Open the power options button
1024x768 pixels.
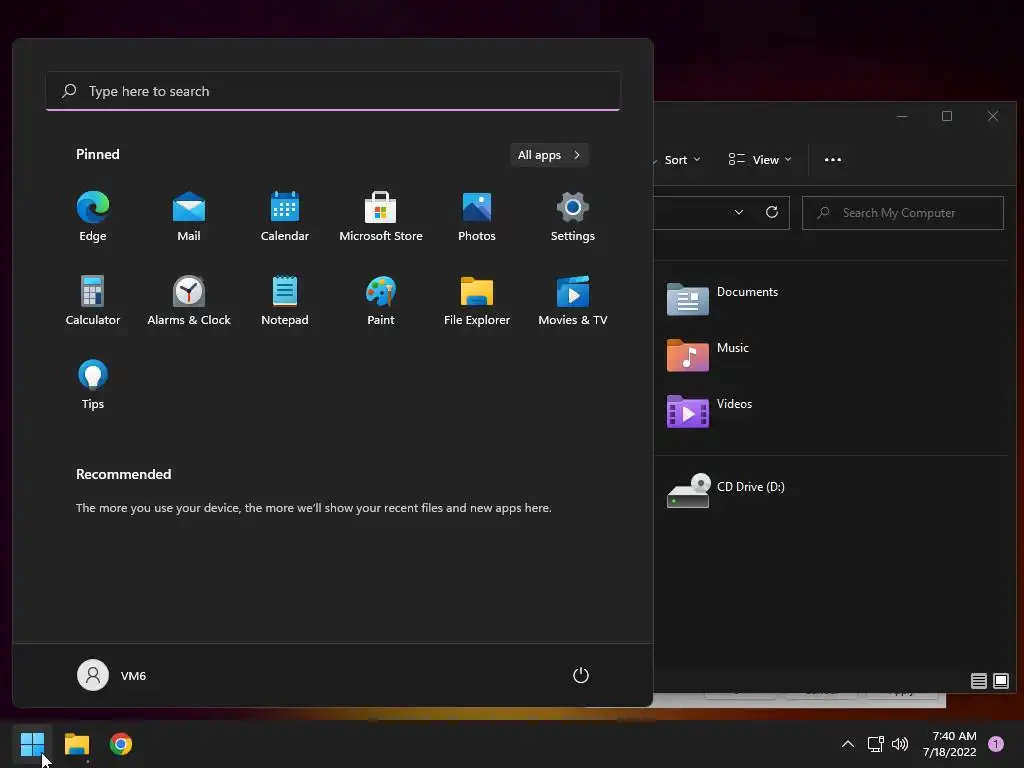(581, 675)
